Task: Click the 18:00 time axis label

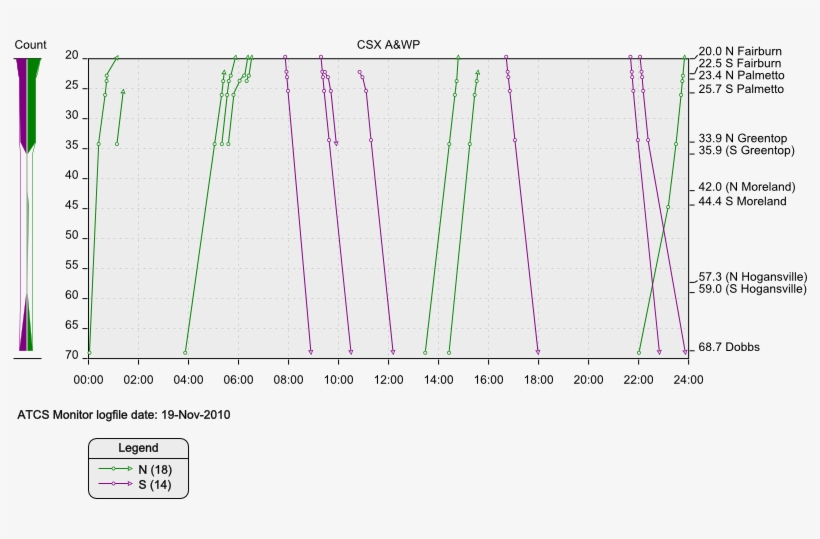Action: click(x=539, y=380)
